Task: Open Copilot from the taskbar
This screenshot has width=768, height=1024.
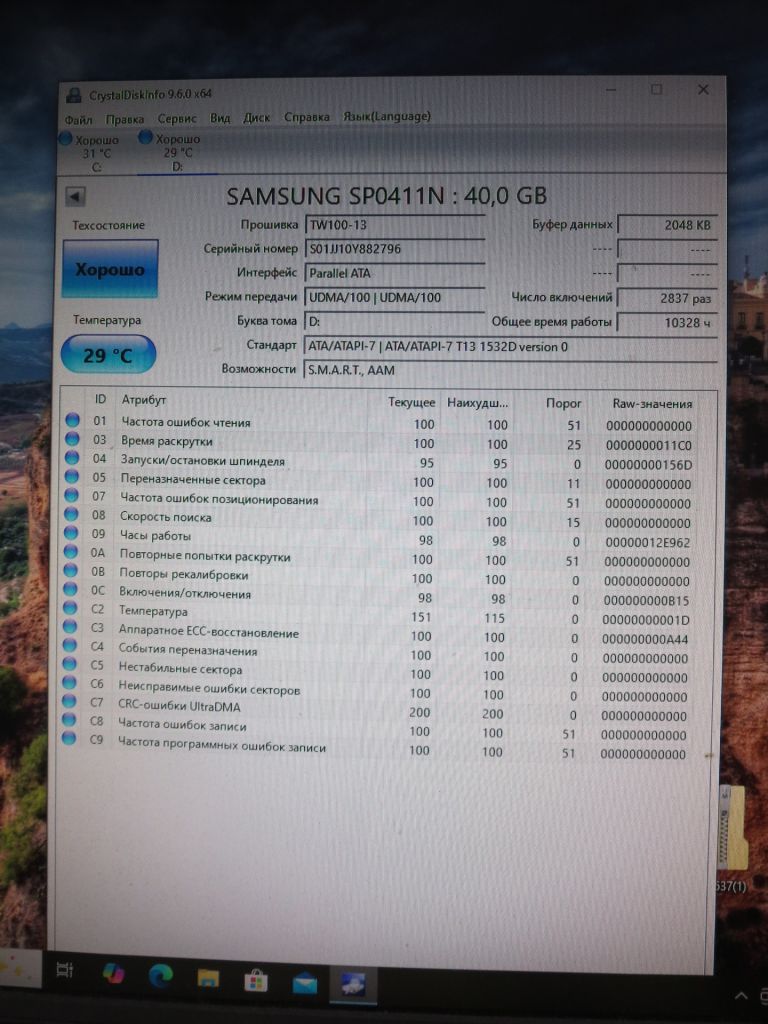Action: click(114, 973)
